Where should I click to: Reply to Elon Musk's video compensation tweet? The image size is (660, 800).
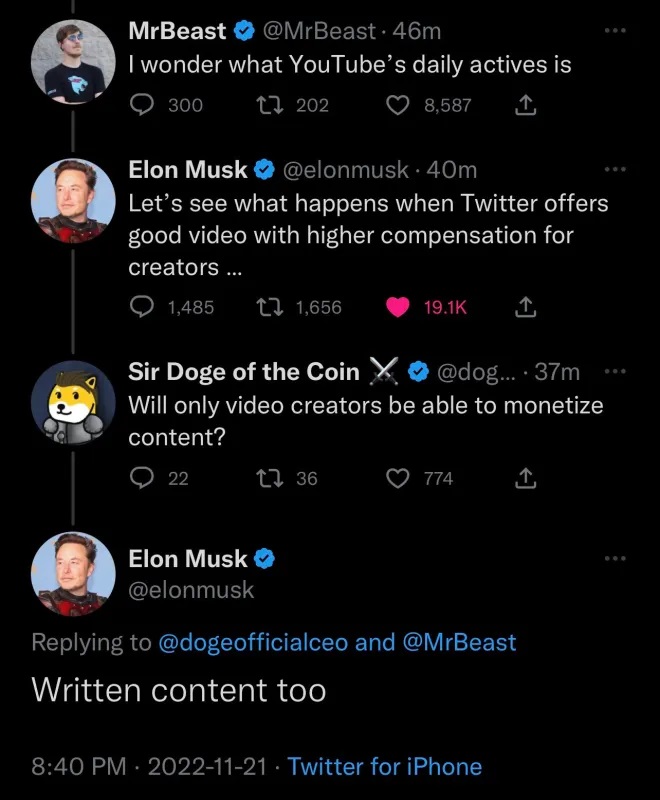[143, 308]
